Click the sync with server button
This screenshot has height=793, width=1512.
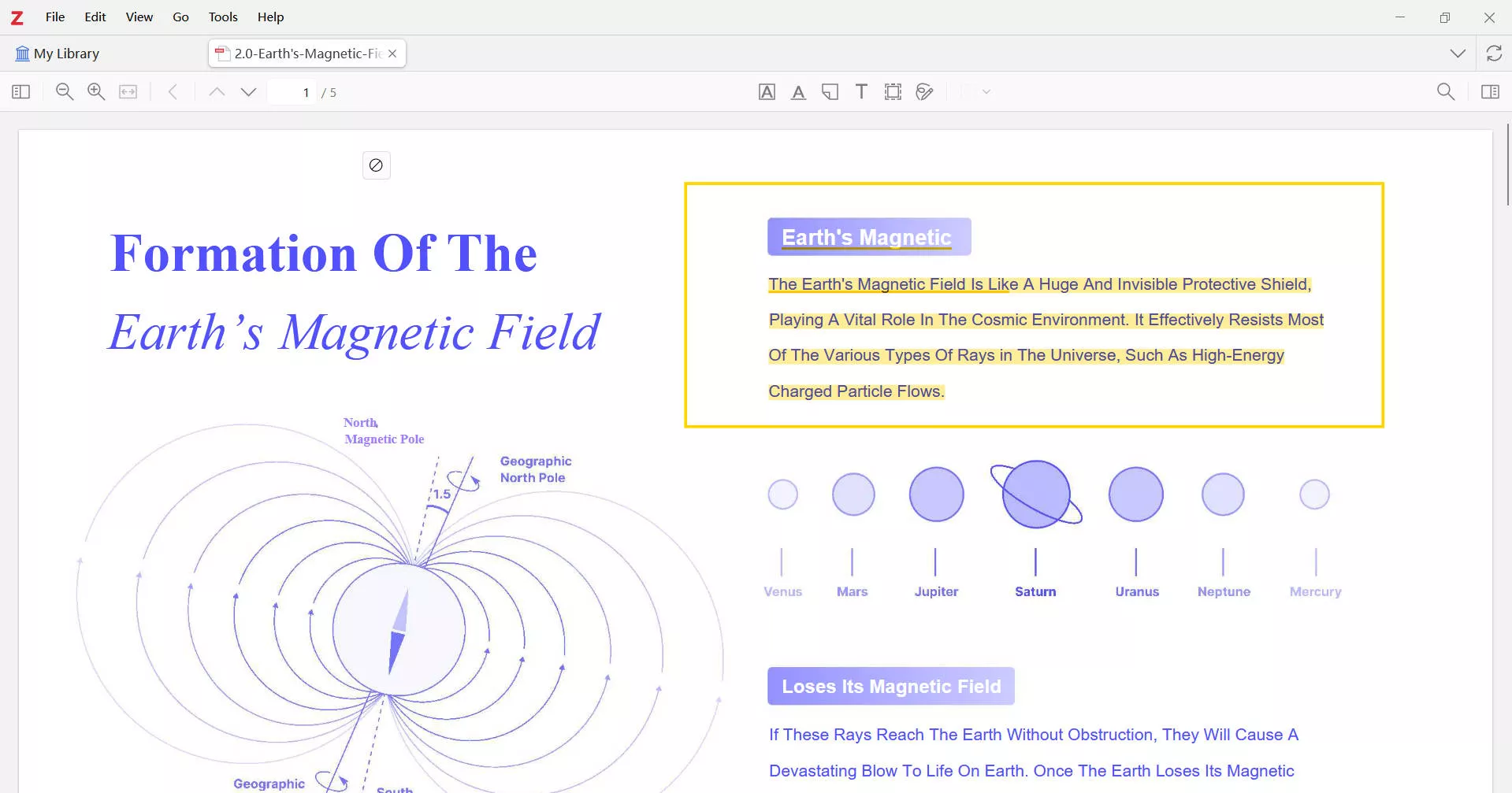1494,54
